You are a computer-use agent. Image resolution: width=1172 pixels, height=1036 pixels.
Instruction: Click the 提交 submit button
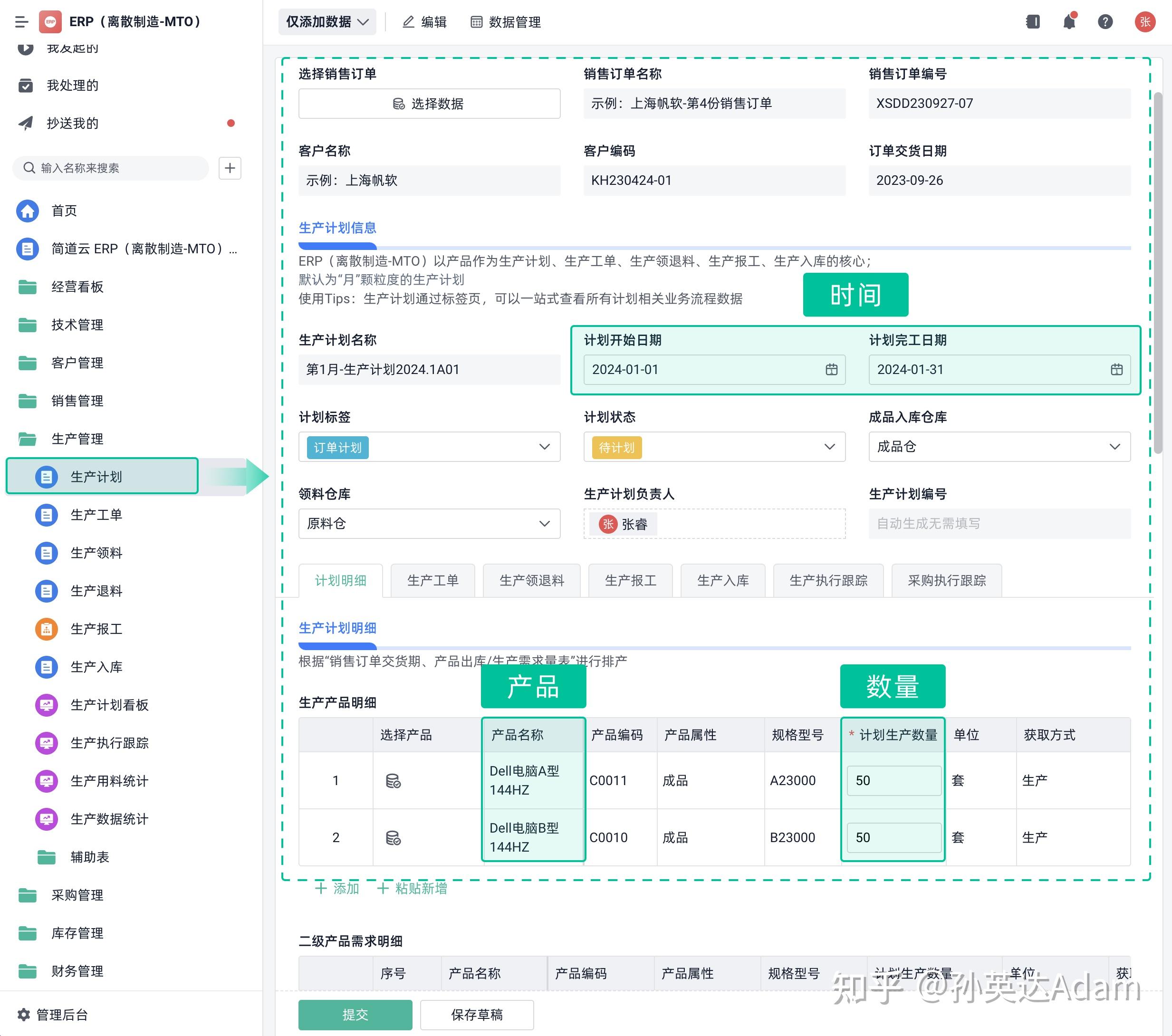[355, 1014]
